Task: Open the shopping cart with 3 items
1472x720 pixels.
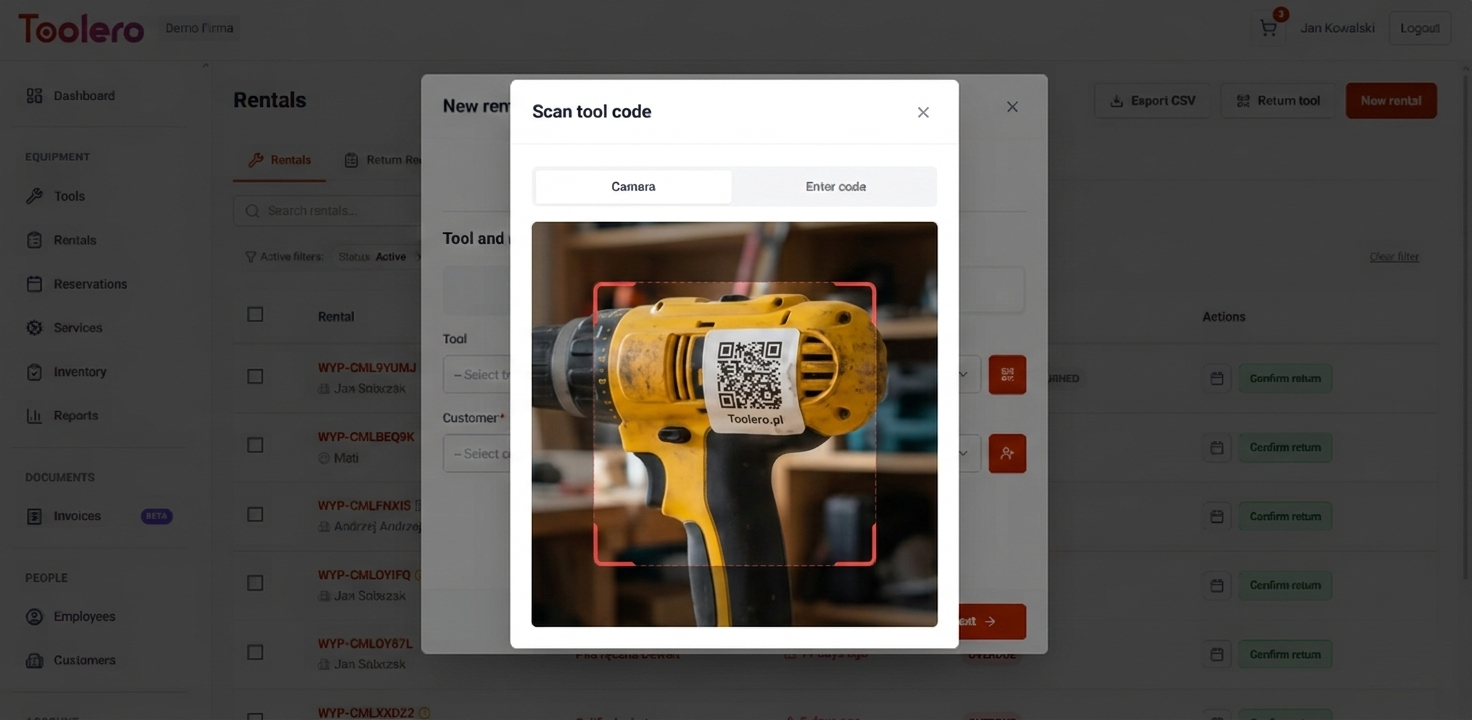Action: pyautogui.click(x=1266, y=26)
